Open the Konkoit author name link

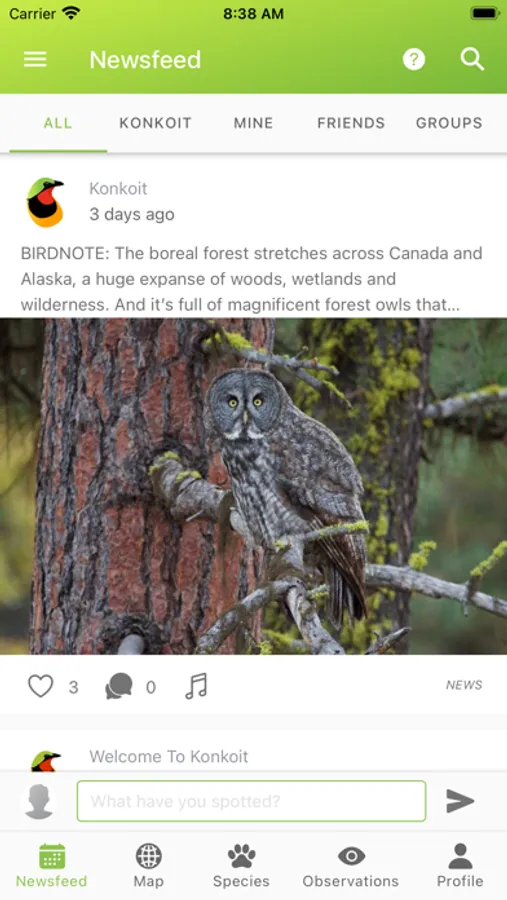pyautogui.click(x=118, y=188)
